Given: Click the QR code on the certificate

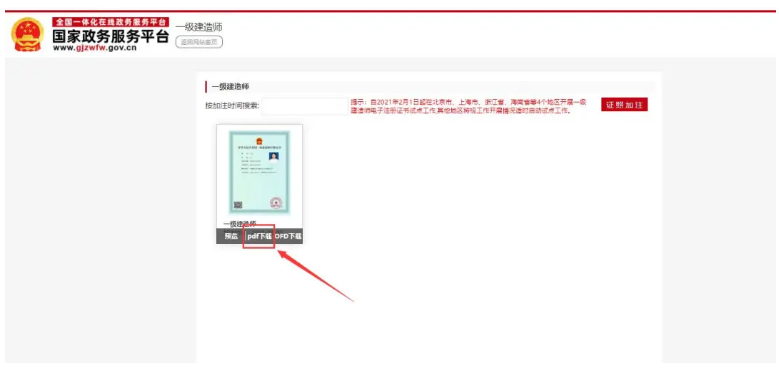Looking at the screenshot, I should (238, 205).
